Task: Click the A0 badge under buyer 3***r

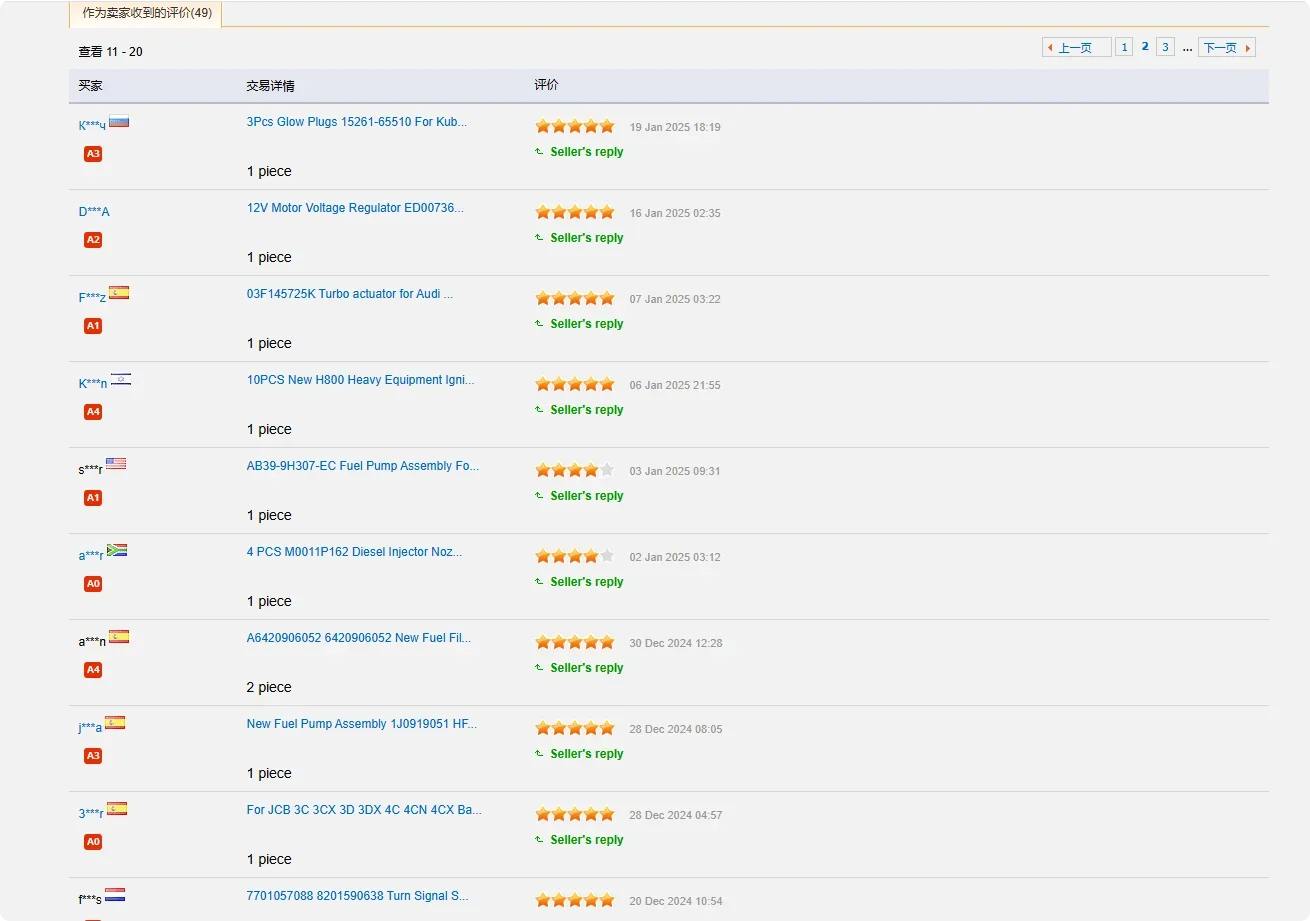Action: tap(93, 842)
